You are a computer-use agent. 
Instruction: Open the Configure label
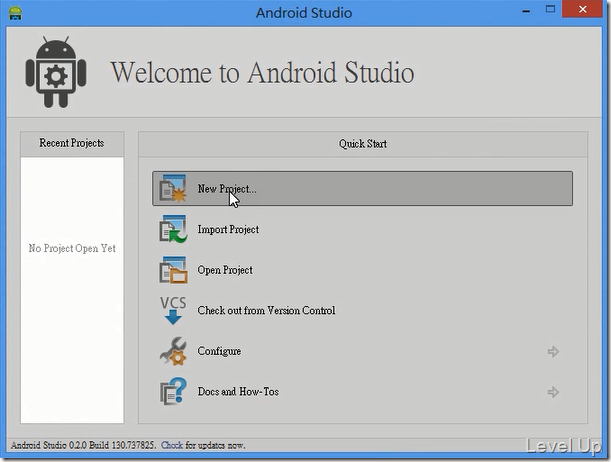pos(219,351)
